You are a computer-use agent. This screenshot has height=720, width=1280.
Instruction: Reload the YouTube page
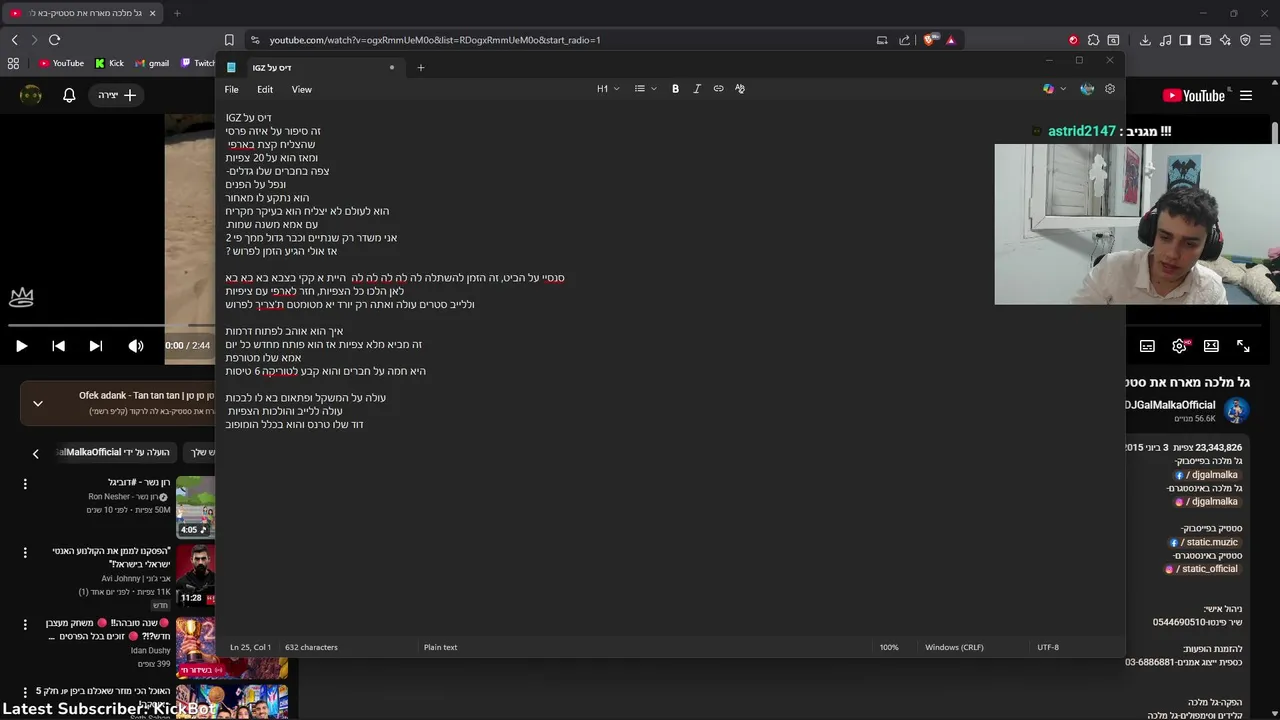[54, 40]
